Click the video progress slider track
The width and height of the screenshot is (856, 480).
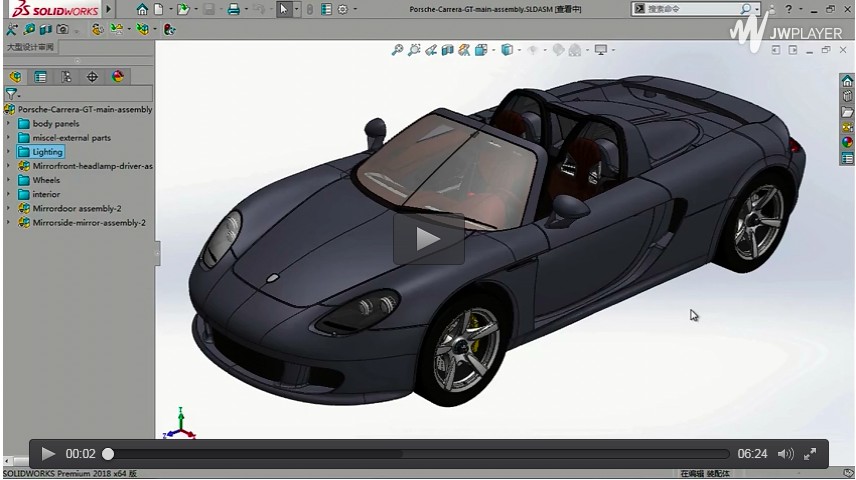click(420, 454)
